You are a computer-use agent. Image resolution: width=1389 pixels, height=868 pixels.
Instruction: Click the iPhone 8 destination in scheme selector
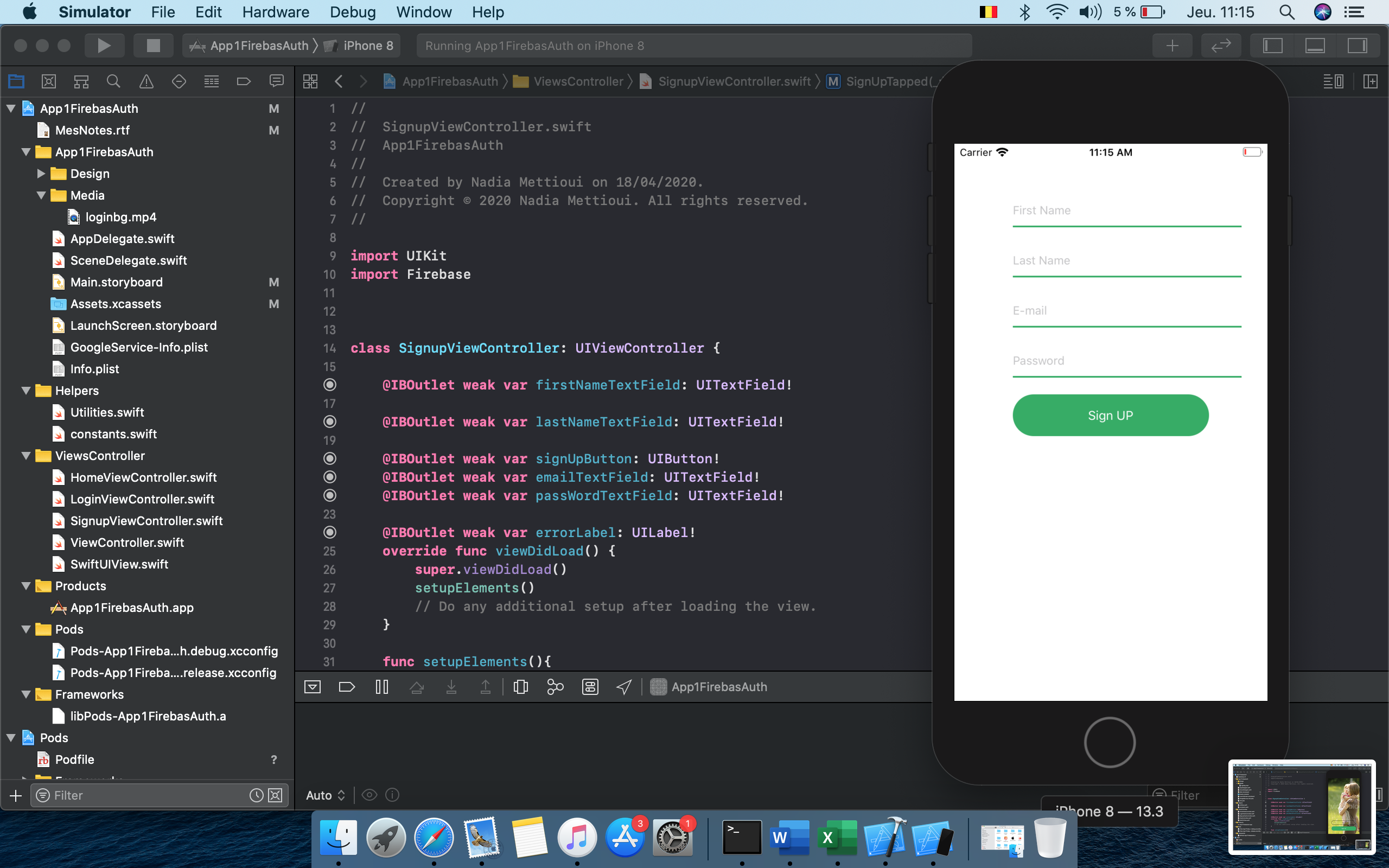point(360,46)
